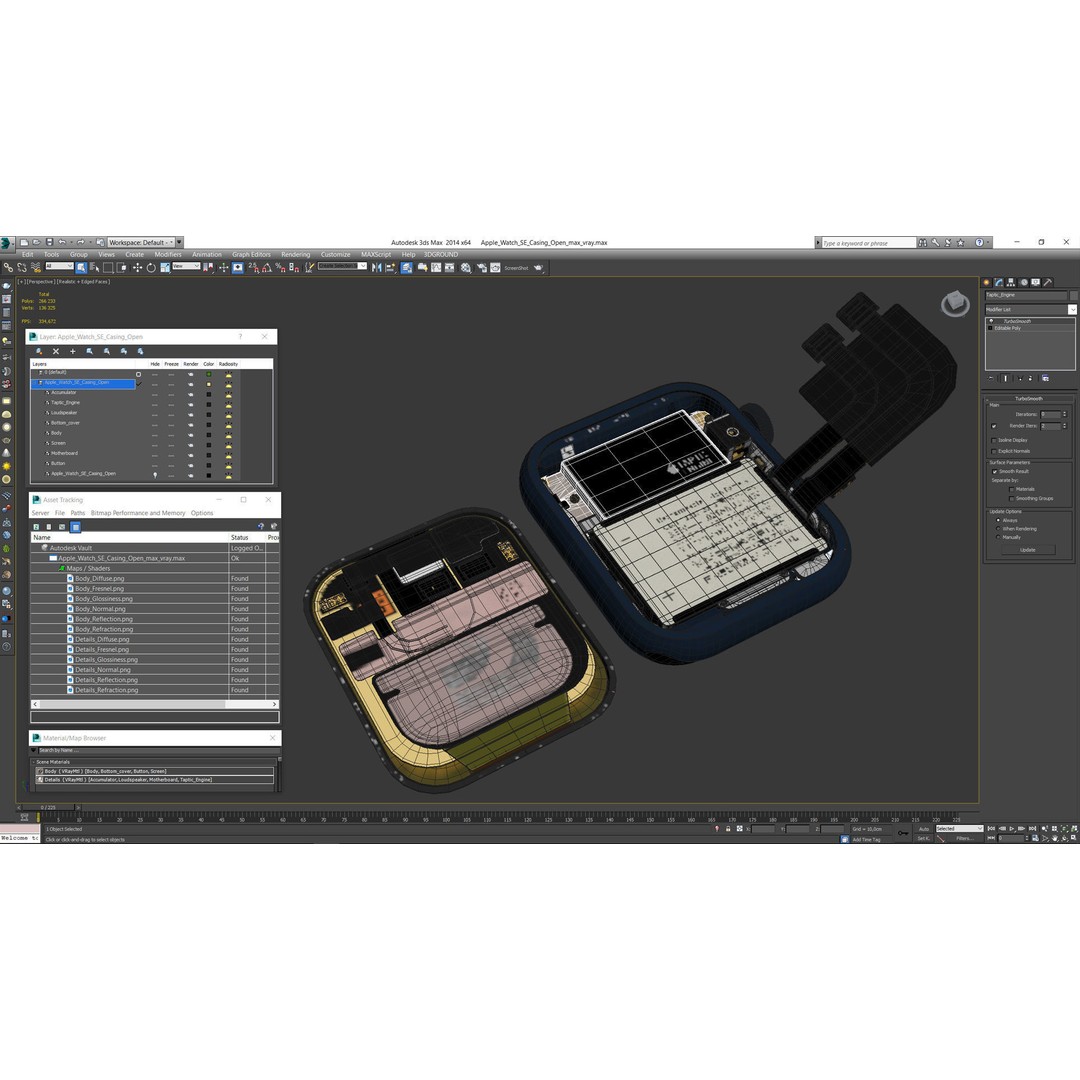Toggle the Angle Snap icon

pyautogui.click(x=268, y=268)
